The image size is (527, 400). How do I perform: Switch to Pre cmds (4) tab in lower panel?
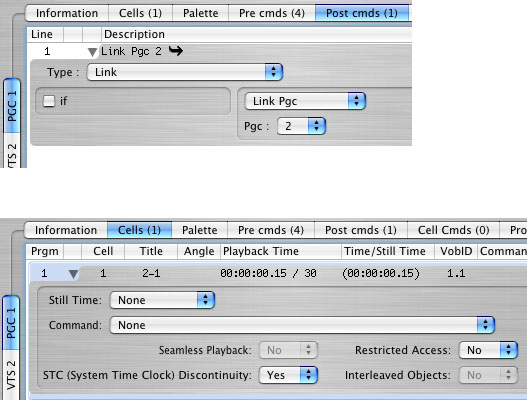click(271, 230)
